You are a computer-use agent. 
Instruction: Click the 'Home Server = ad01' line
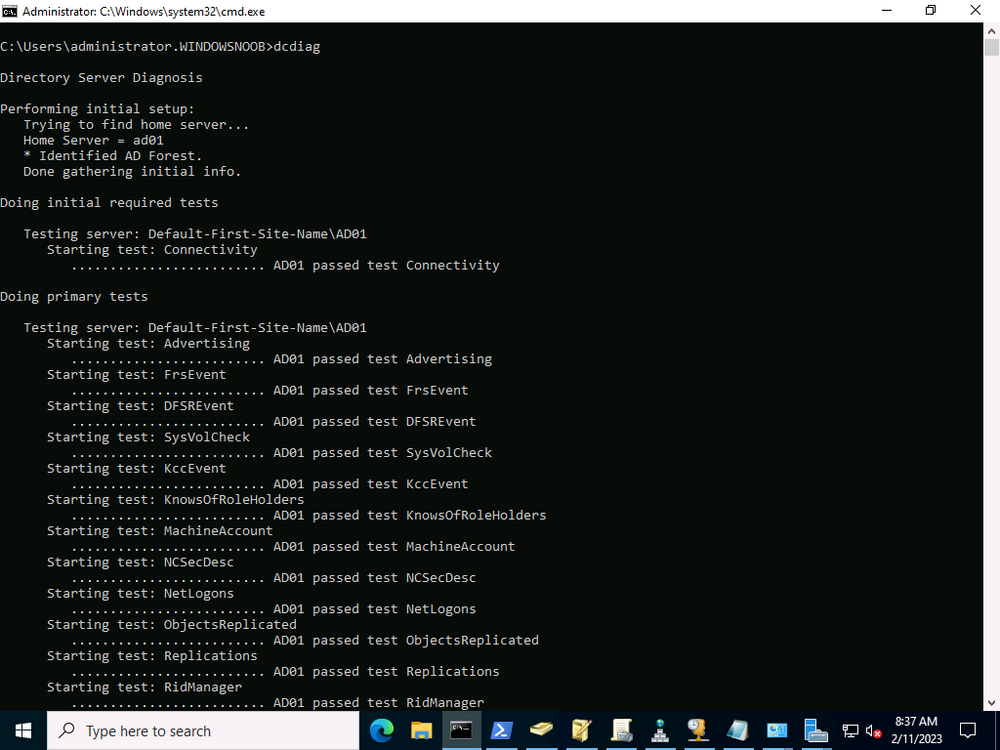click(93, 140)
